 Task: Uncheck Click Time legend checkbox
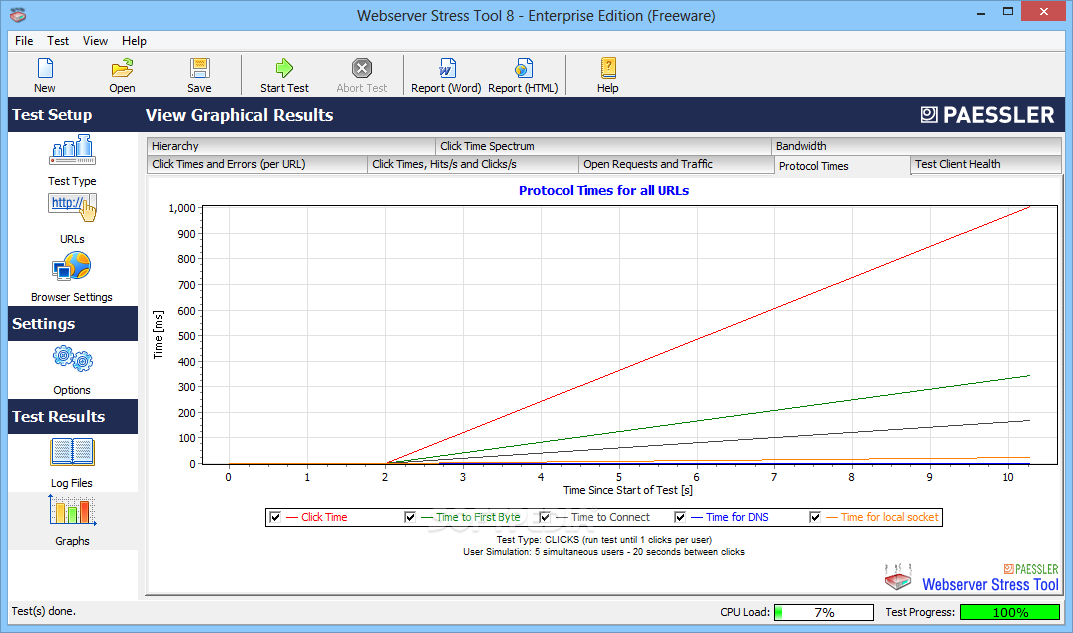(x=275, y=517)
